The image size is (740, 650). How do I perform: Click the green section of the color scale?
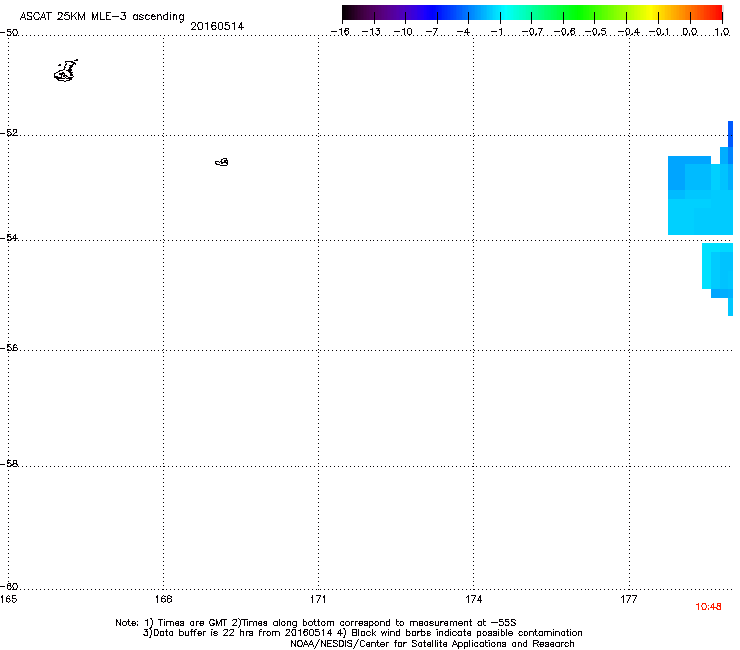tap(580, 12)
